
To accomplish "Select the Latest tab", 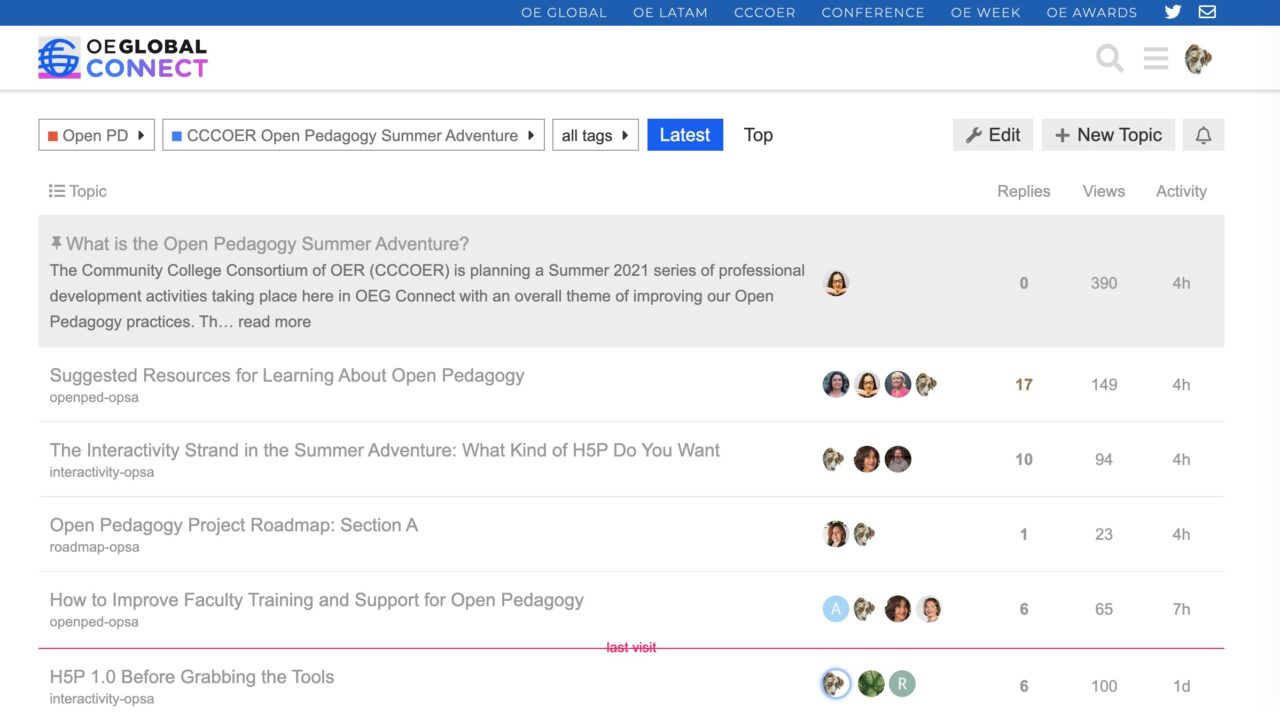I will (x=685, y=135).
